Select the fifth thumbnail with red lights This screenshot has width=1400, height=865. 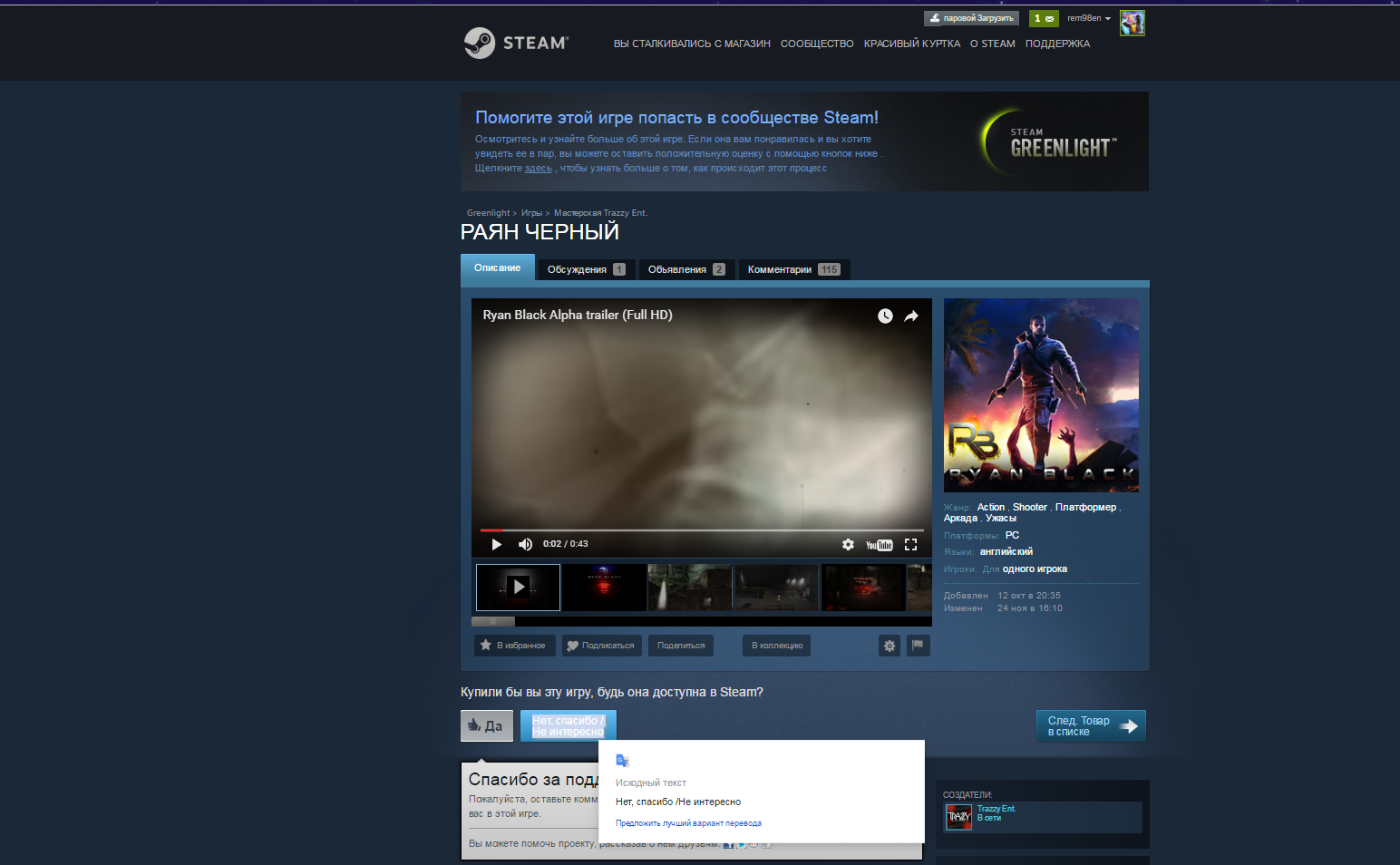point(863,587)
